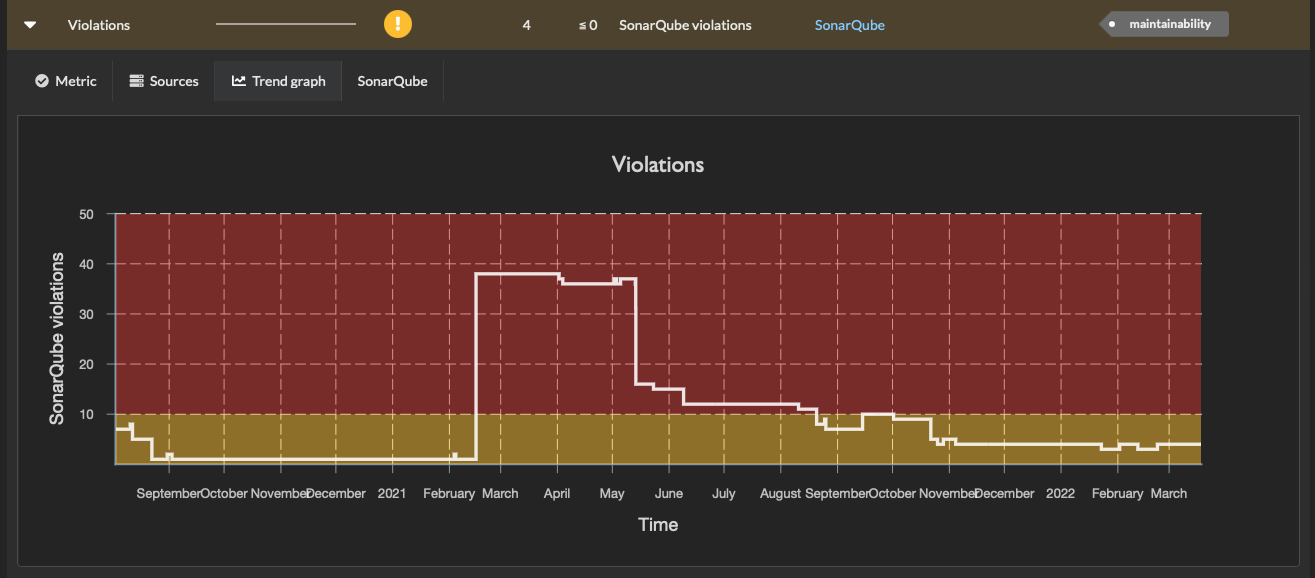Open the Sources tab
Image resolution: width=1315 pixels, height=578 pixels.
[x=164, y=81]
